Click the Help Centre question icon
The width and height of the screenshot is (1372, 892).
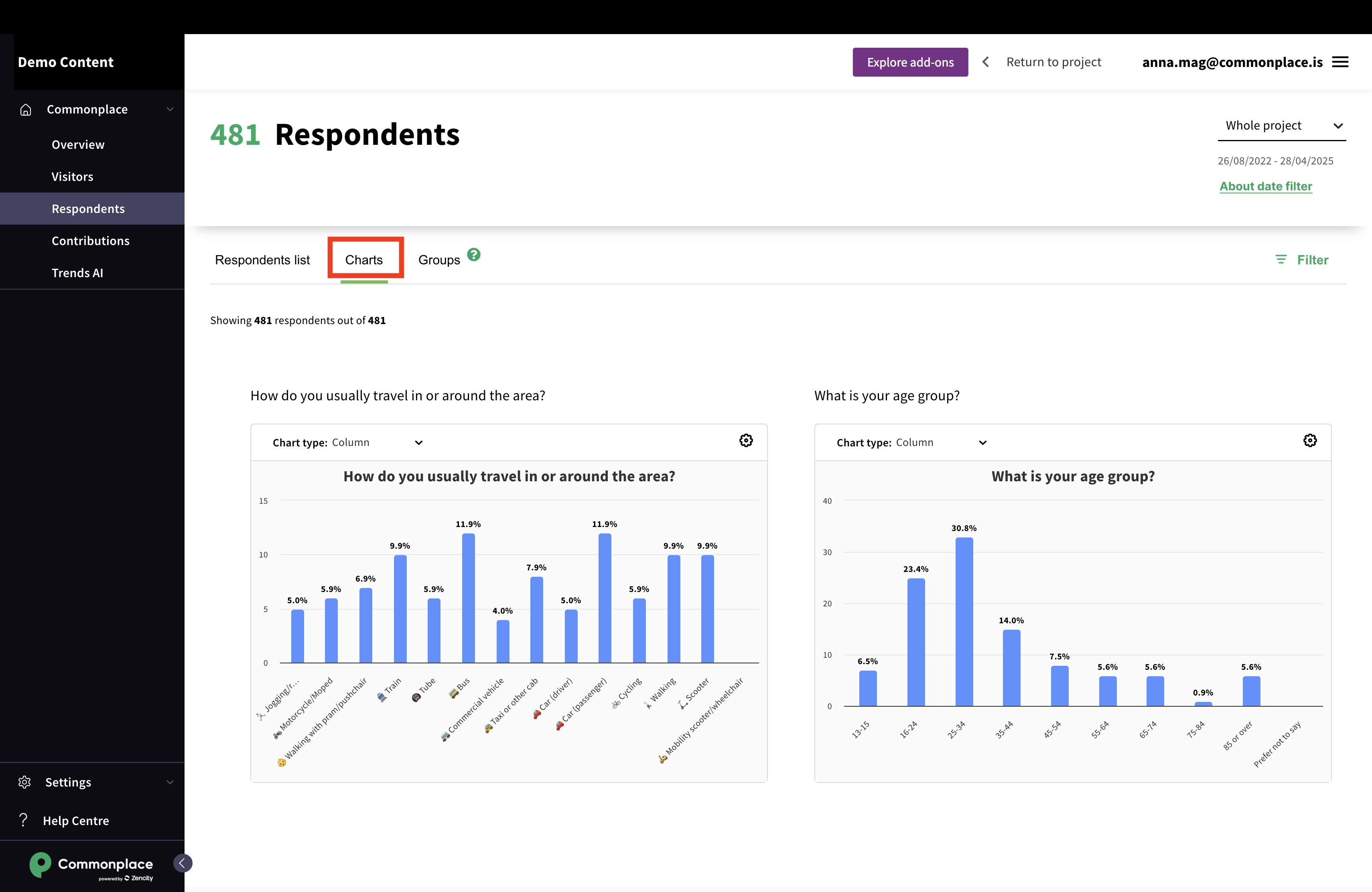[24, 820]
